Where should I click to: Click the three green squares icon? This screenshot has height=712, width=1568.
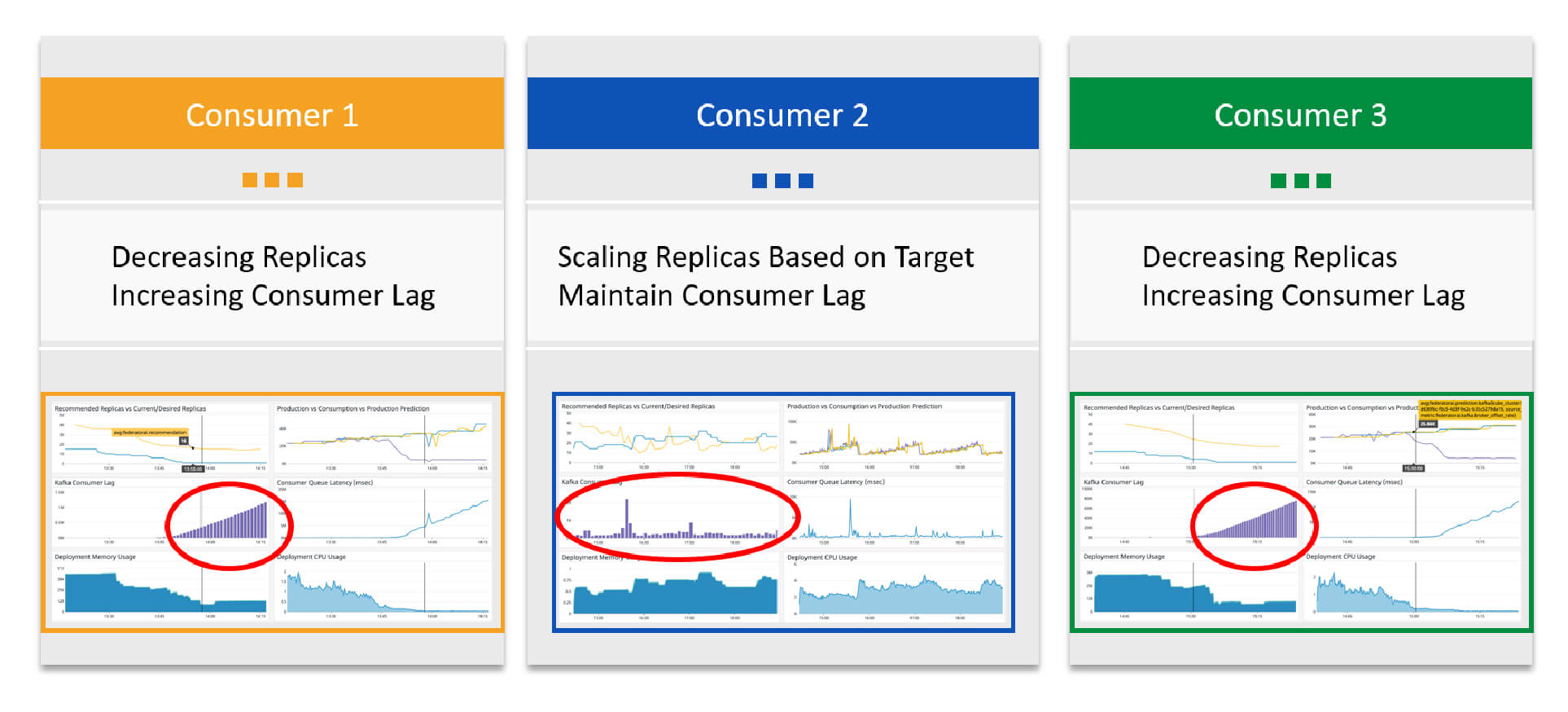click(1301, 181)
